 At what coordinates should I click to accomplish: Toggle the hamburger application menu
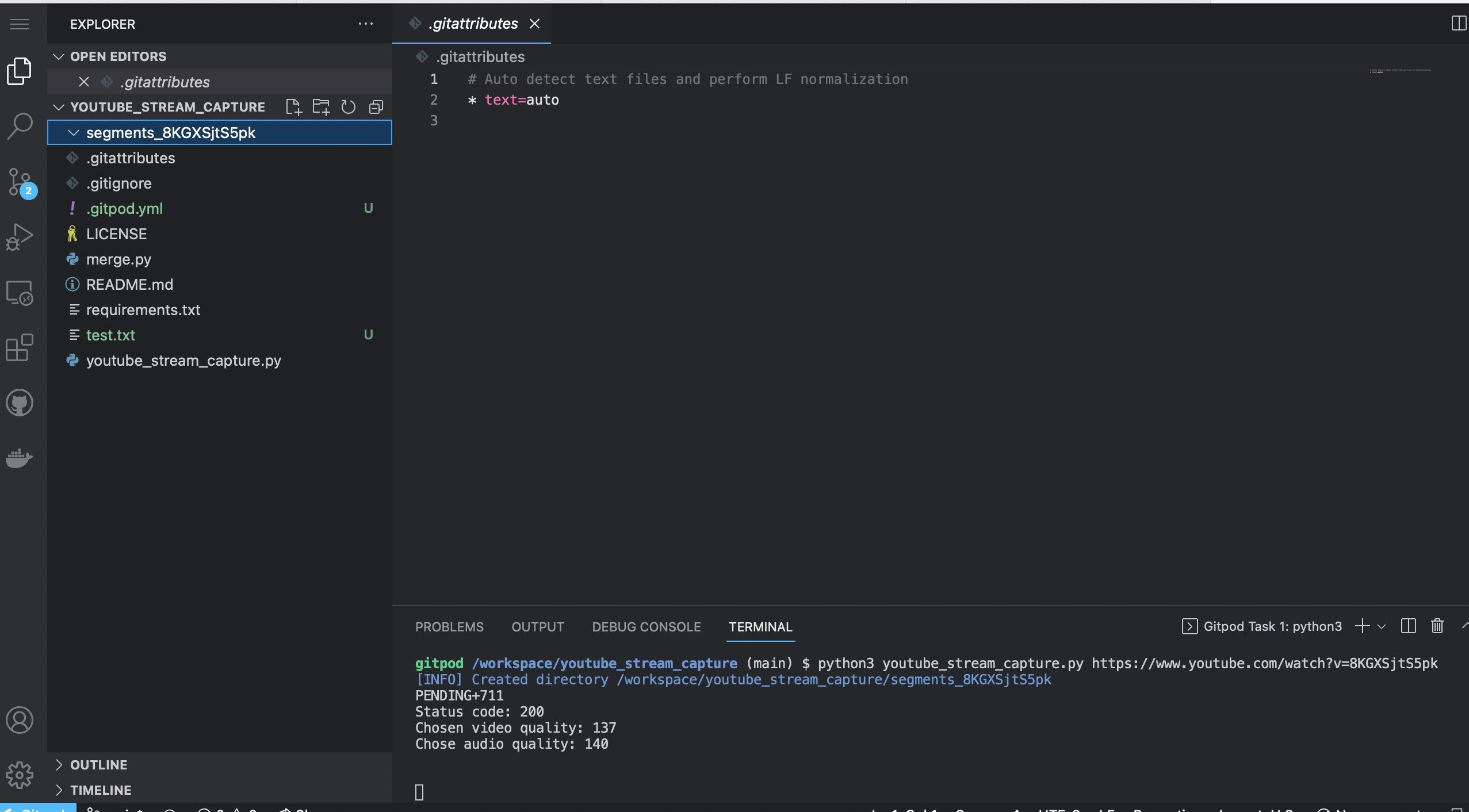tap(20, 24)
